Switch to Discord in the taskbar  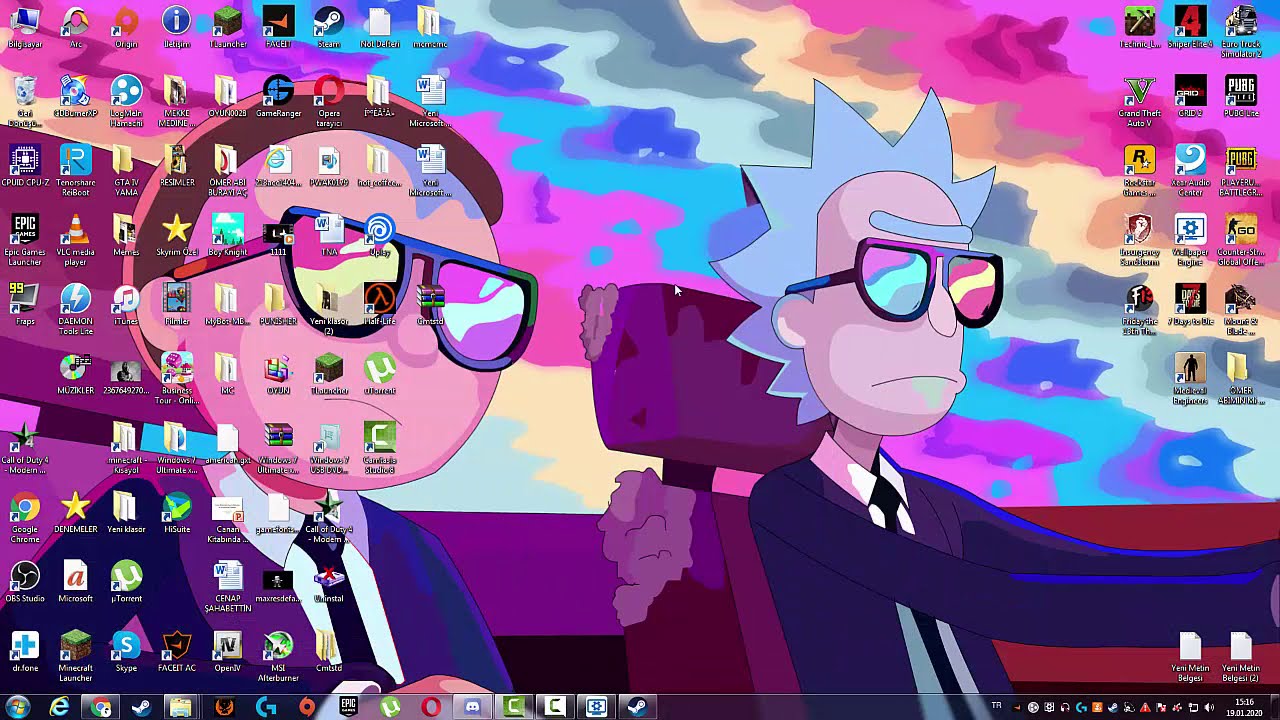[472, 707]
